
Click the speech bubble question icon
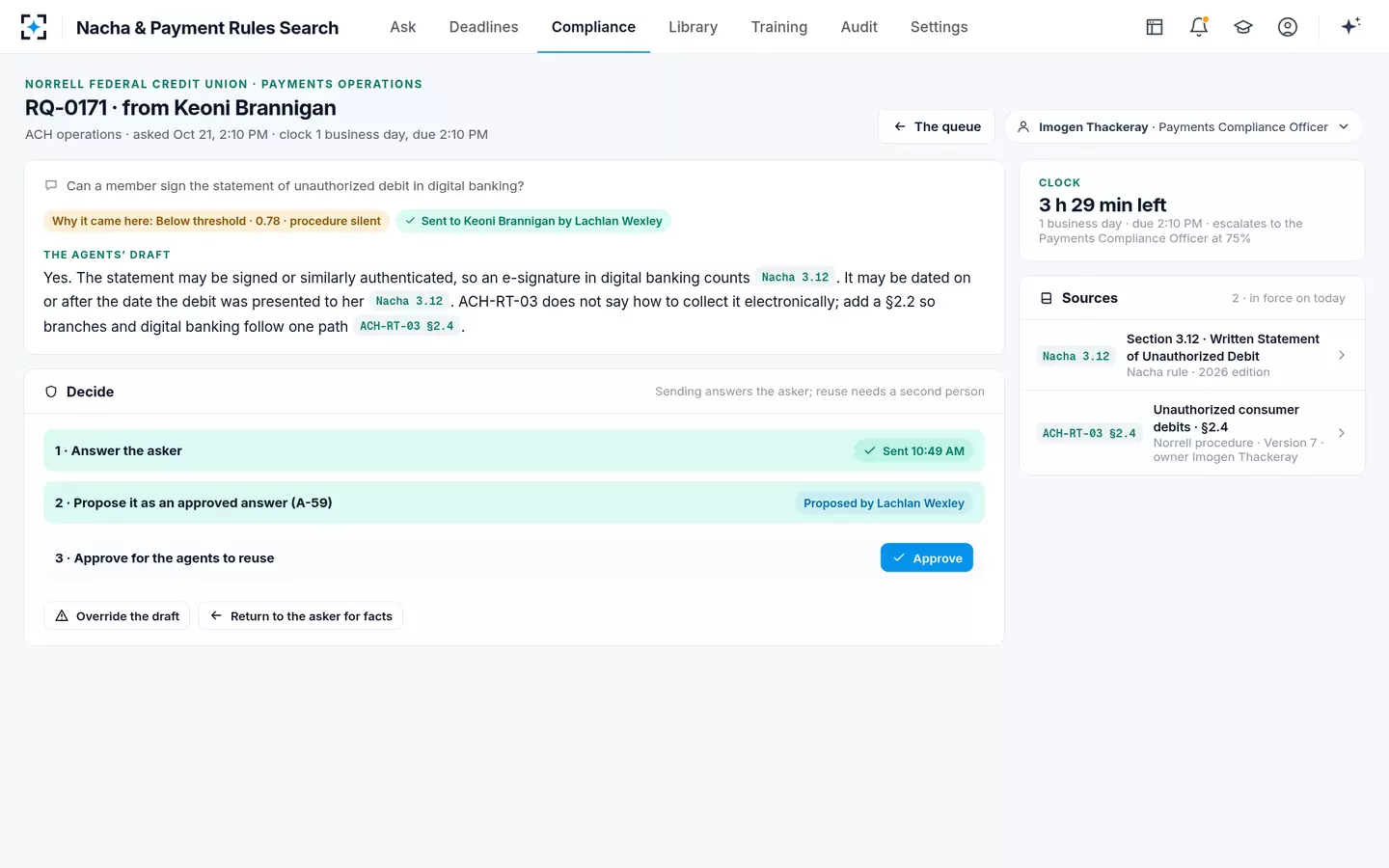[51, 185]
